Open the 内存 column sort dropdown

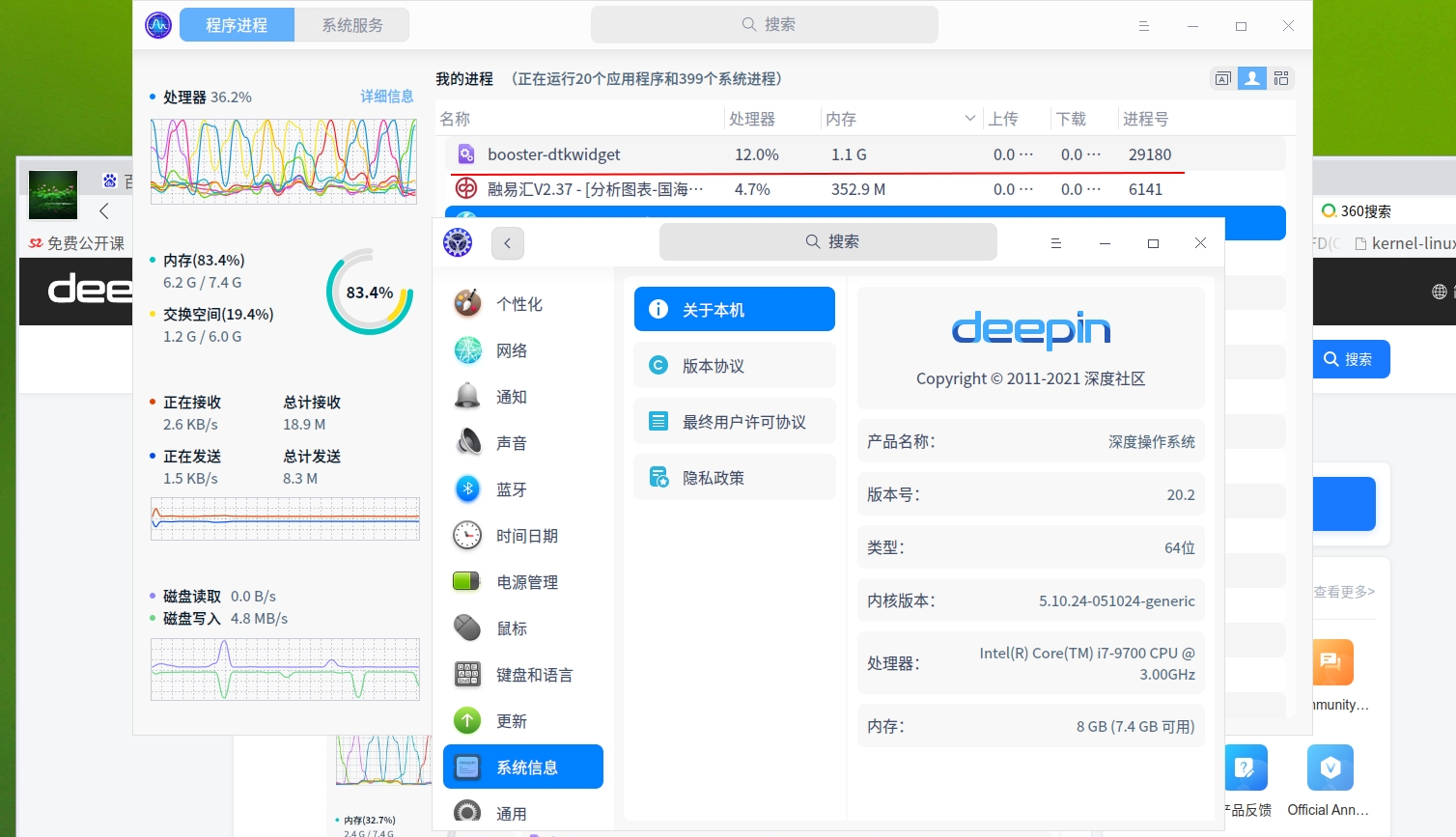coord(971,118)
